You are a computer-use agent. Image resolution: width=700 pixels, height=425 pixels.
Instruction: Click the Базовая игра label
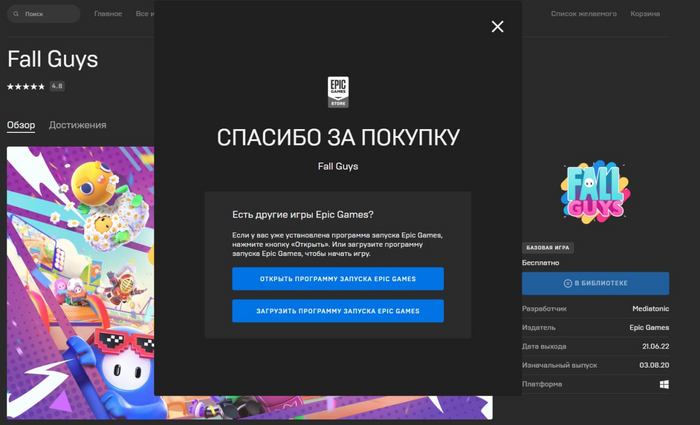(x=548, y=247)
